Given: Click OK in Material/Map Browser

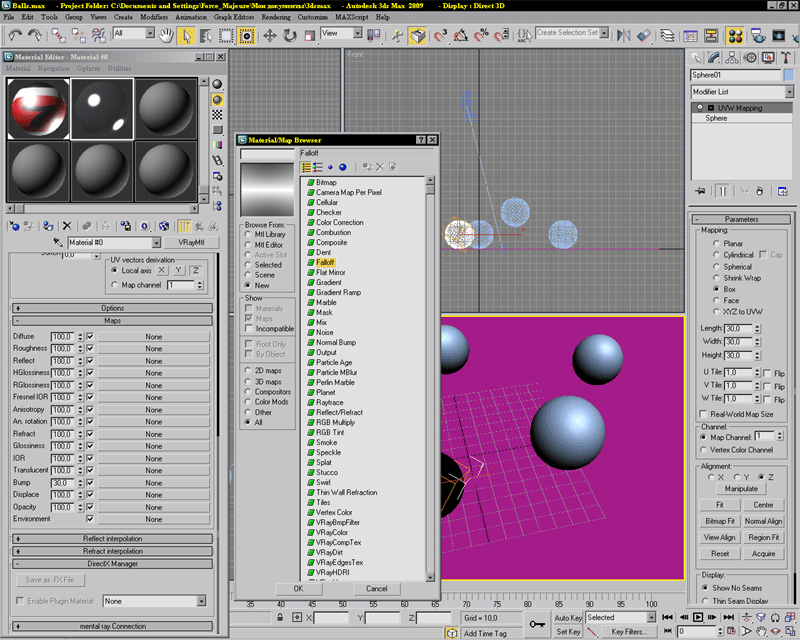Looking at the screenshot, I should [x=298, y=588].
